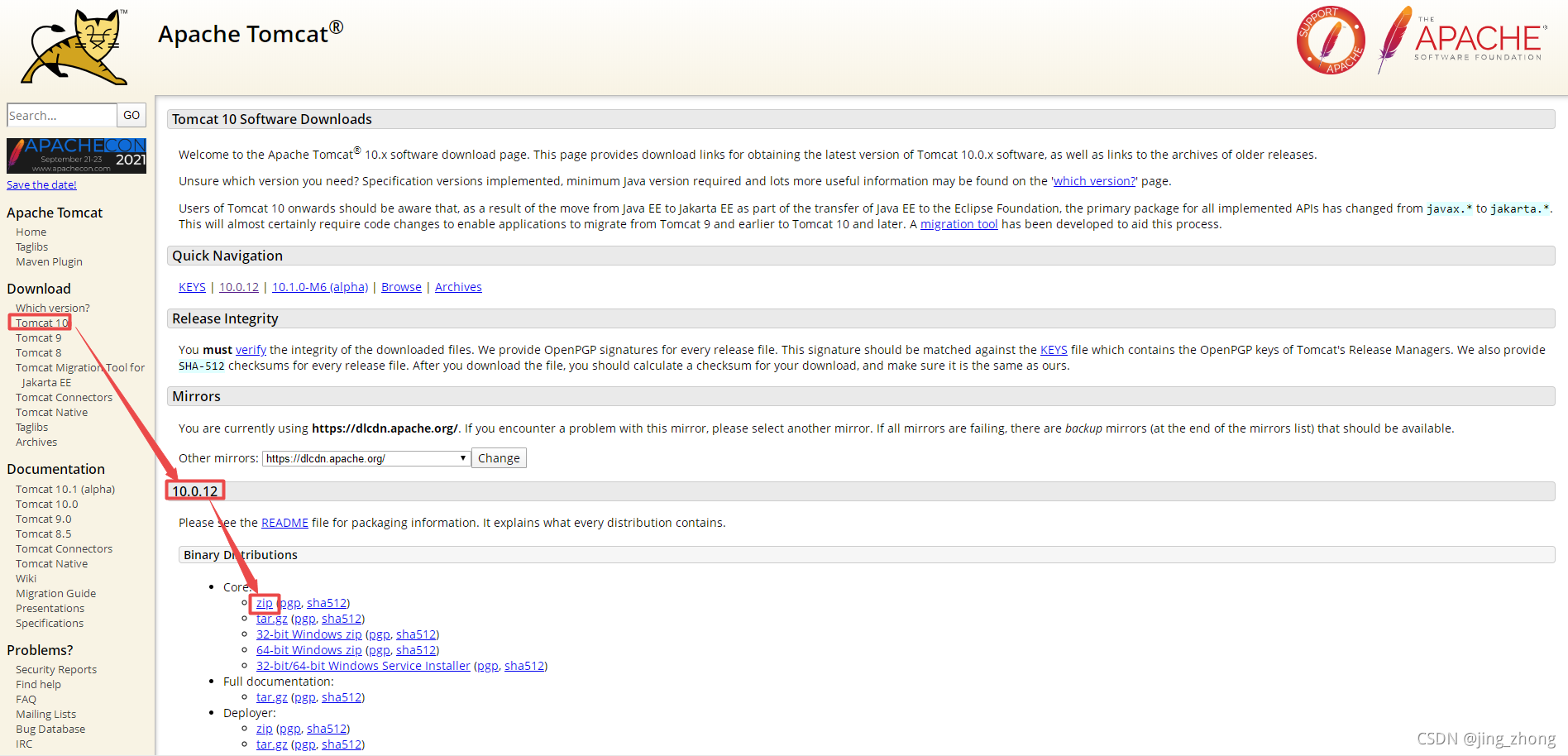Screen dimensions: 1568x756
Task: Open sha512 for the Core zip
Action: click(327, 603)
